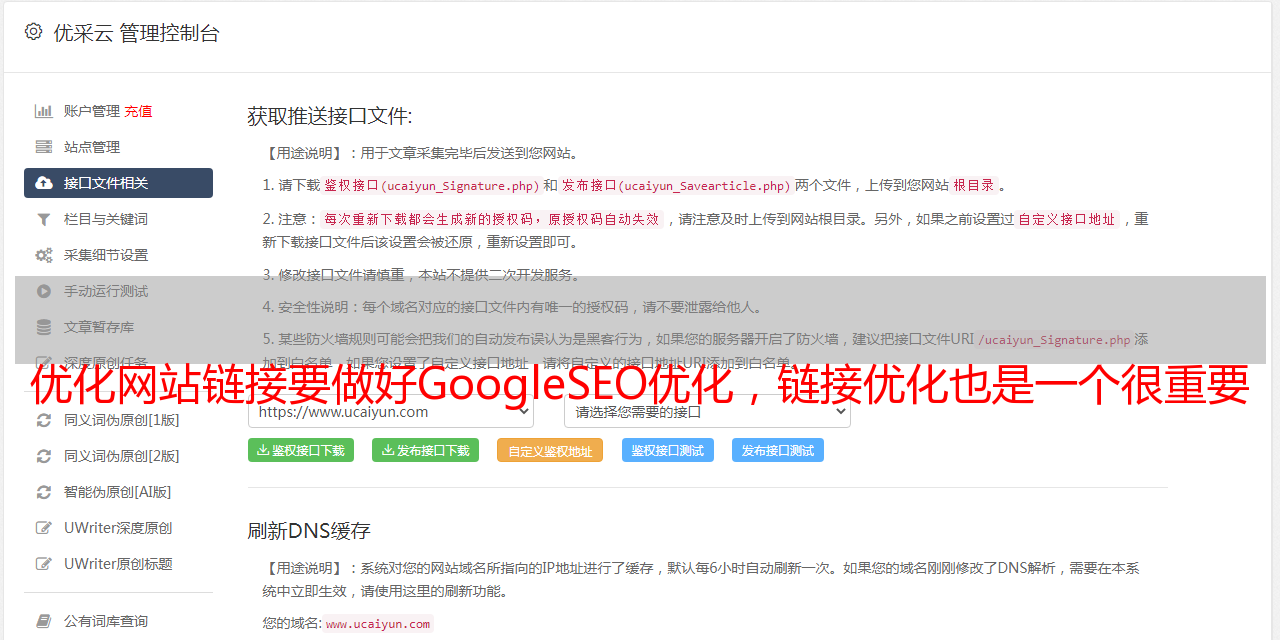The width and height of the screenshot is (1280, 640).
Task: Open UWriter深度原创 in the sidebar
Action: click(118, 528)
